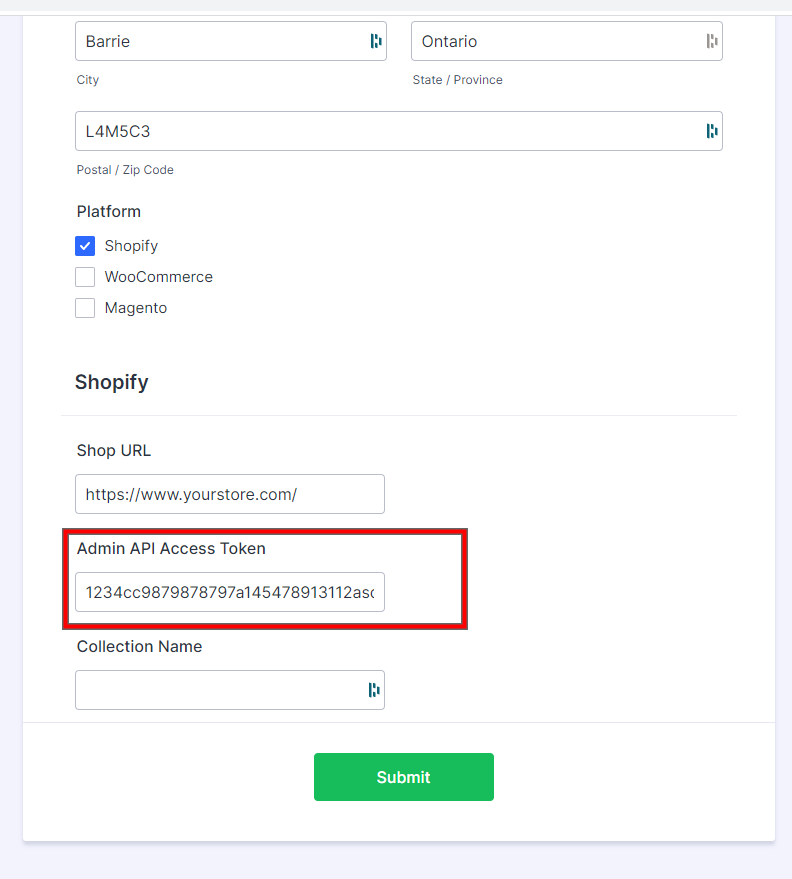Click the autofill icon in the City field

point(376,41)
